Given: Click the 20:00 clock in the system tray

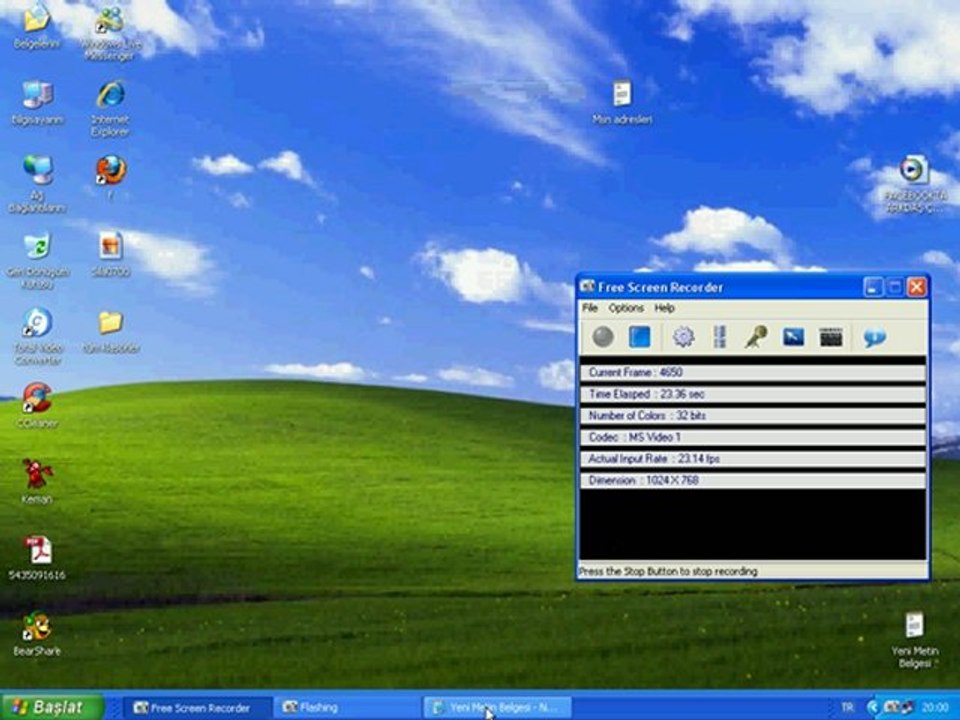Looking at the screenshot, I should click(x=935, y=708).
